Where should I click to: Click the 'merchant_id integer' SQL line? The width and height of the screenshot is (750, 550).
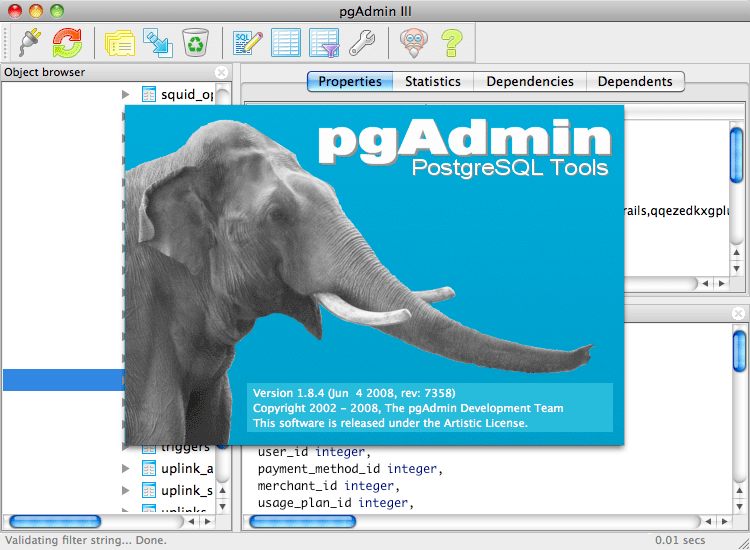(329, 486)
